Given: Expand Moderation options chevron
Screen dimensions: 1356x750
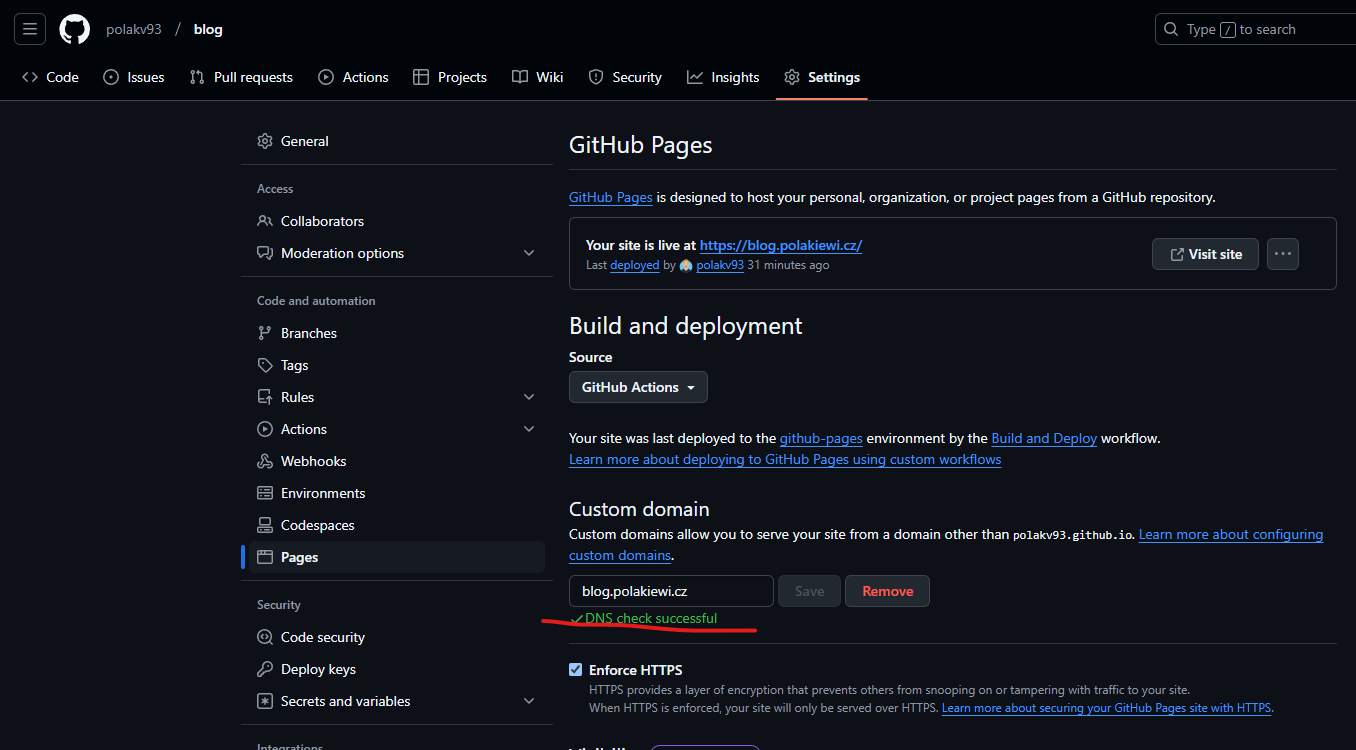Looking at the screenshot, I should 529,253.
